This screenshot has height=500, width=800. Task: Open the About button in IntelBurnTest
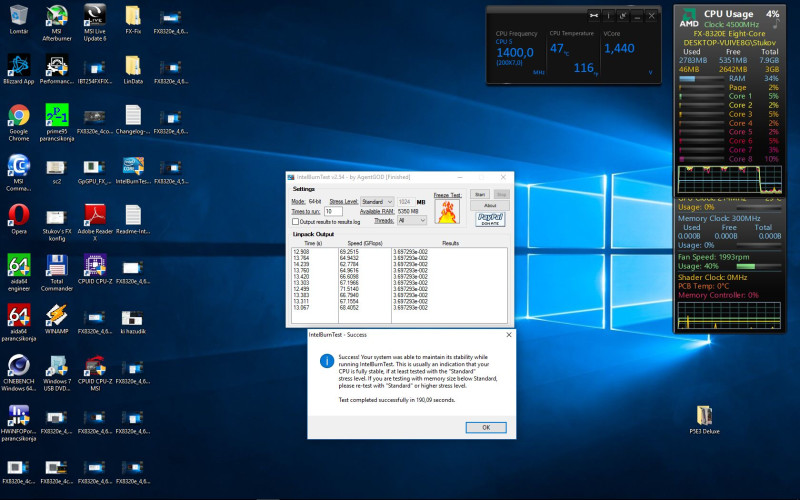[x=490, y=205]
